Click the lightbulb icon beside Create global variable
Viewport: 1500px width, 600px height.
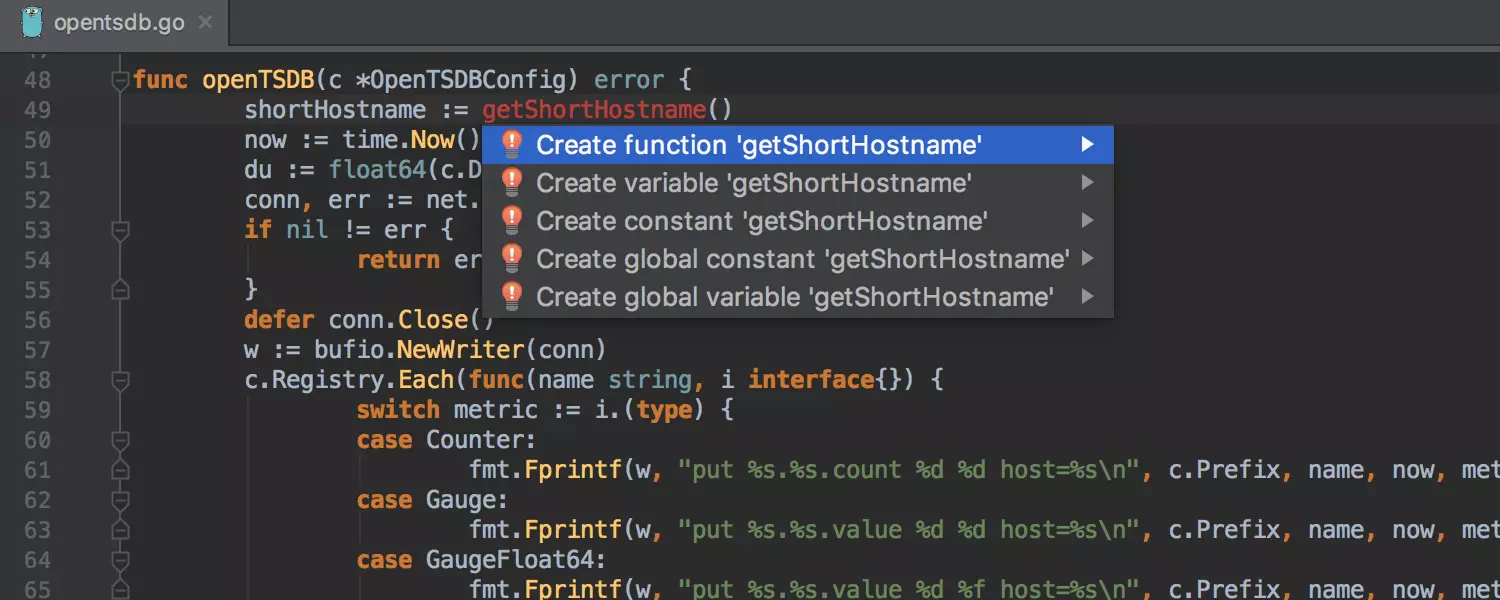(511, 297)
